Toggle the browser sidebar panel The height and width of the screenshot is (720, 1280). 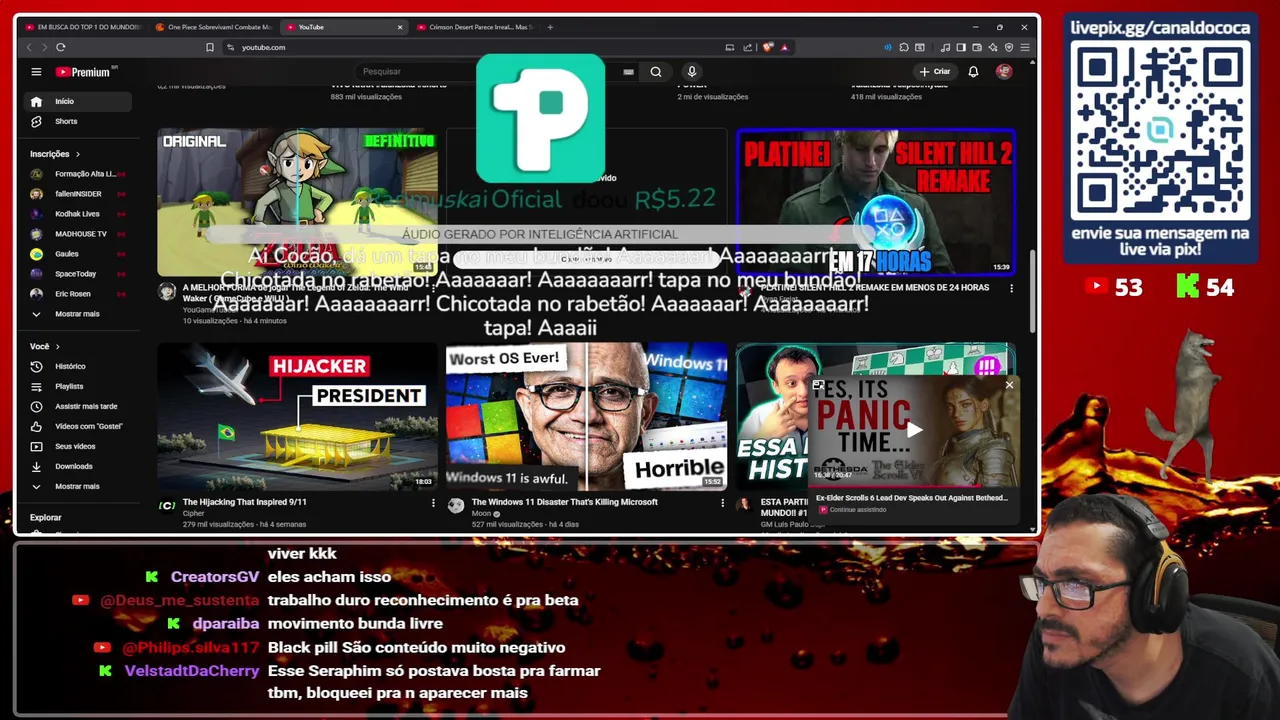click(x=961, y=47)
